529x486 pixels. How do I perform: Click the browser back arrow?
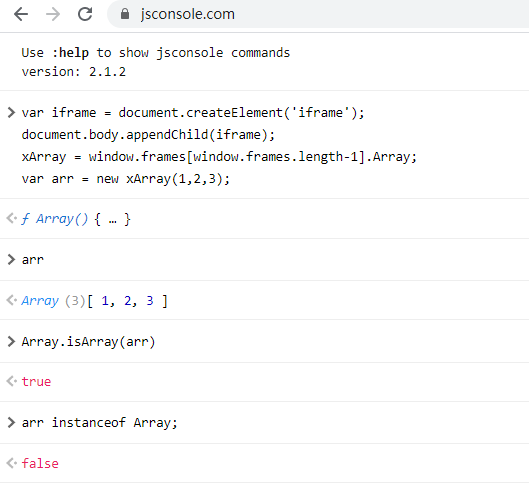21,14
